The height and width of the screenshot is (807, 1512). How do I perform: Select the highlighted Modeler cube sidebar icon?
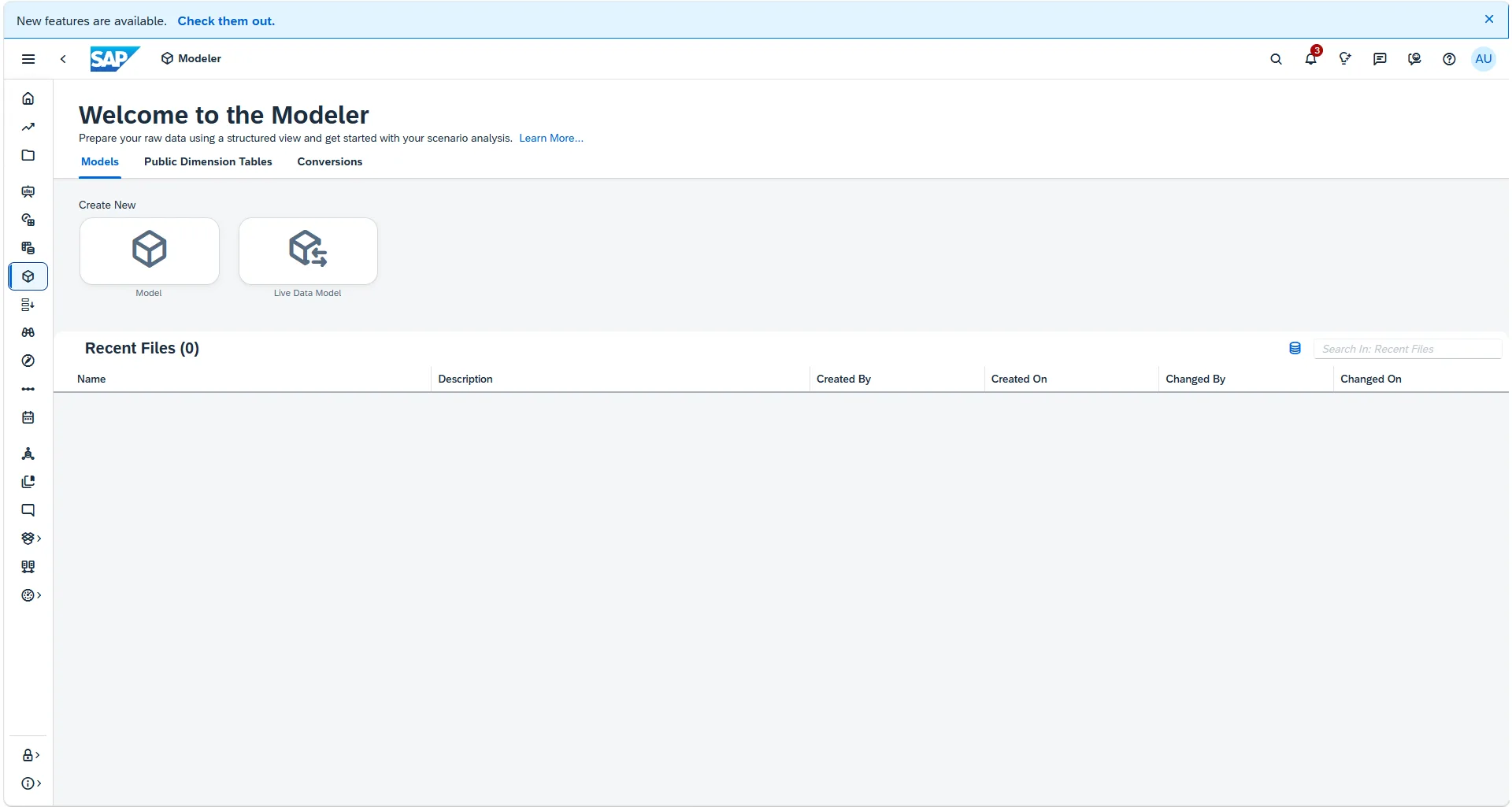point(28,276)
